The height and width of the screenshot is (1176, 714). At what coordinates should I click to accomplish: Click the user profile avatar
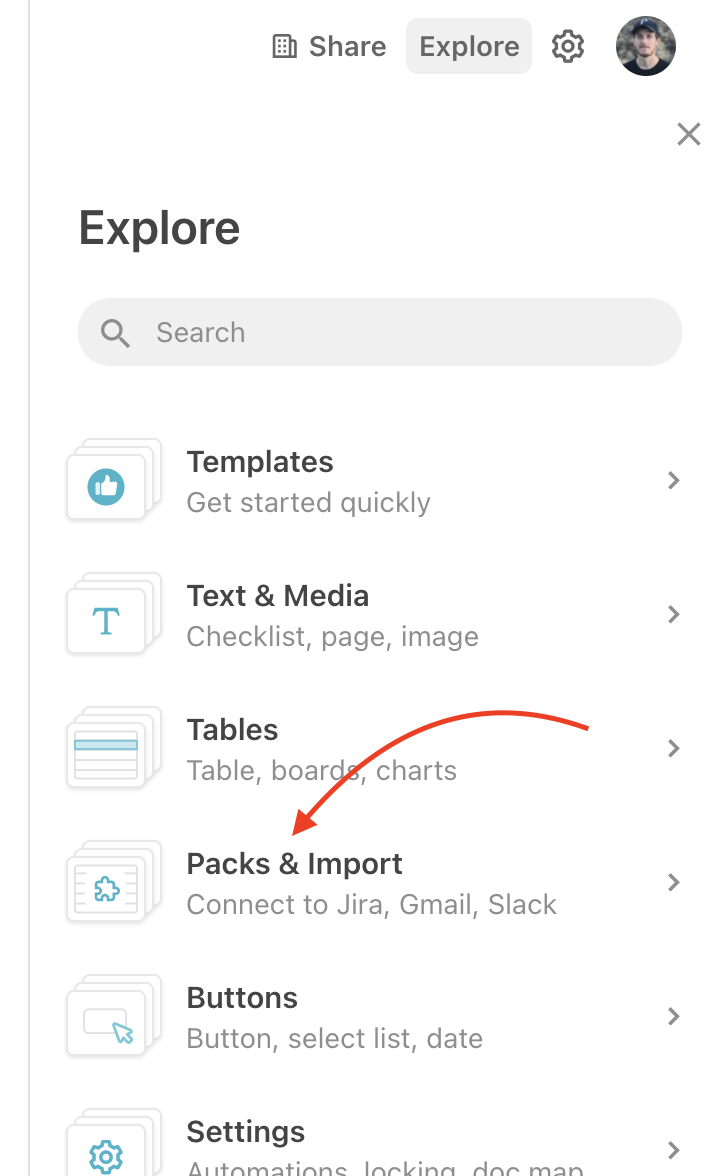click(x=646, y=46)
